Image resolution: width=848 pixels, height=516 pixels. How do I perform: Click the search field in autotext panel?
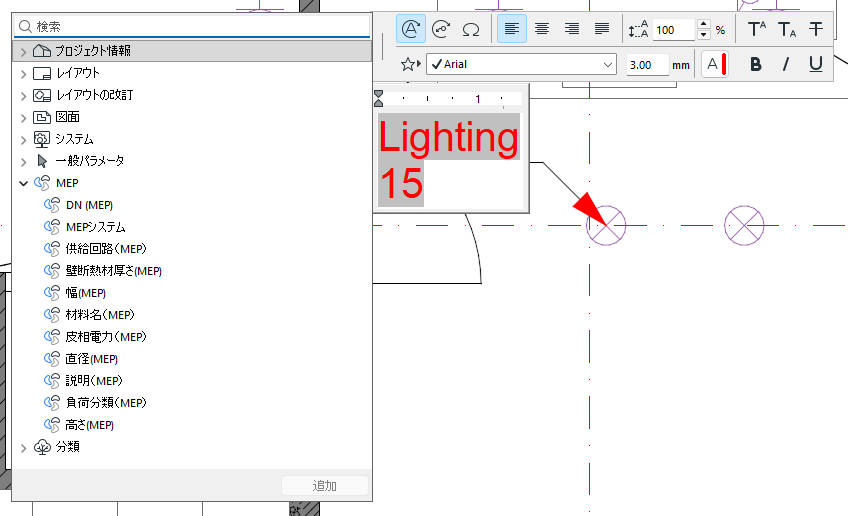192,27
